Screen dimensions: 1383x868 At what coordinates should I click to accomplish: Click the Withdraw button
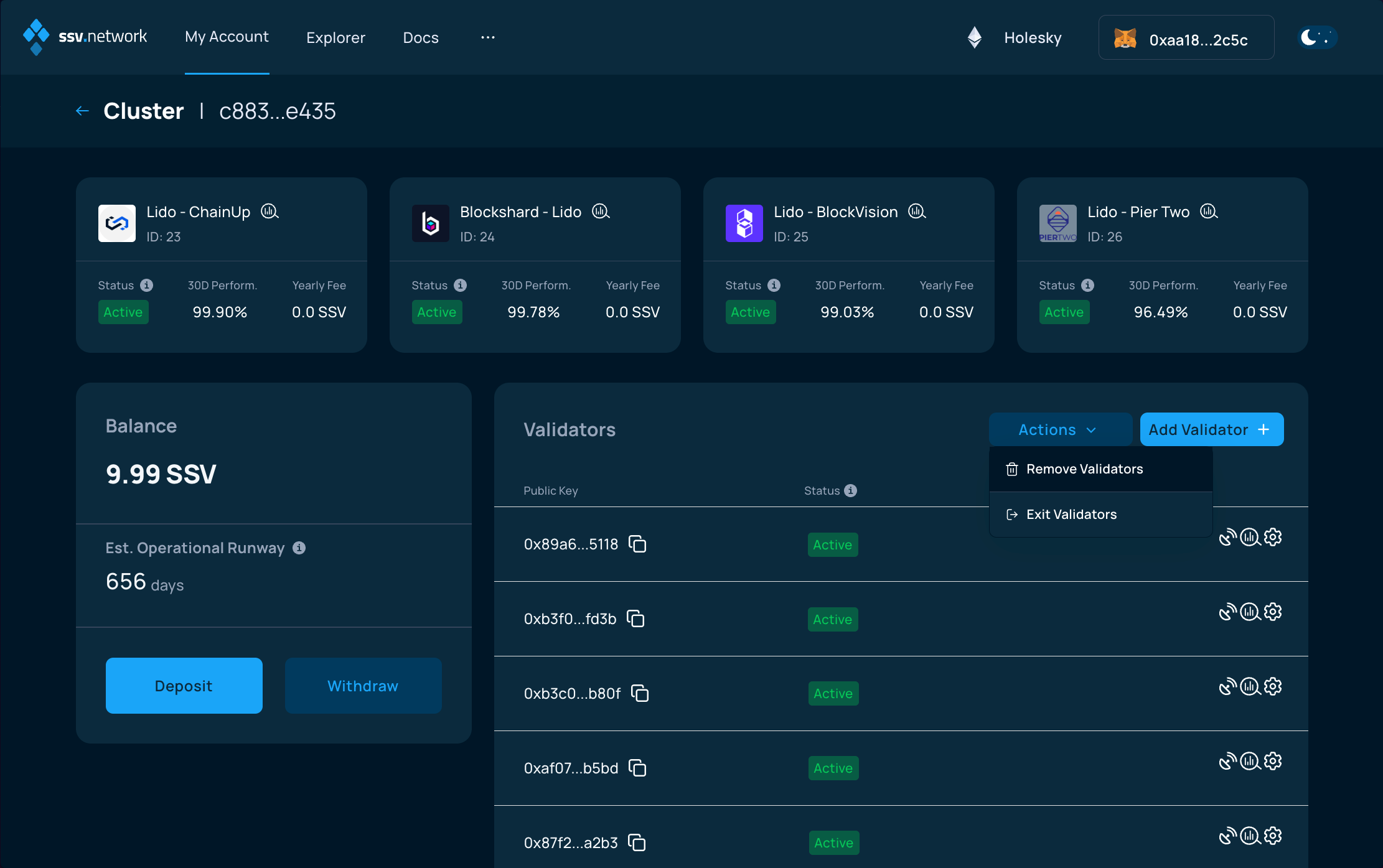click(x=363, y=686)
